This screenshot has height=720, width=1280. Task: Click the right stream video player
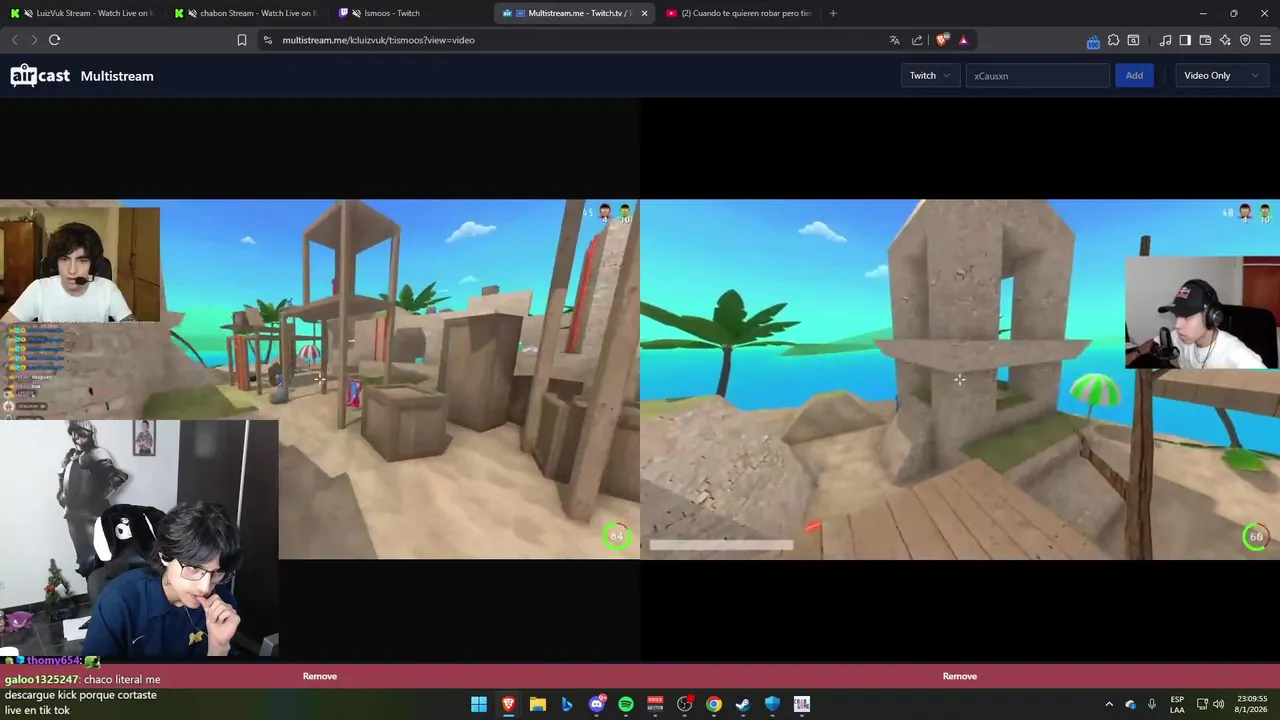(x=960, y=380)
